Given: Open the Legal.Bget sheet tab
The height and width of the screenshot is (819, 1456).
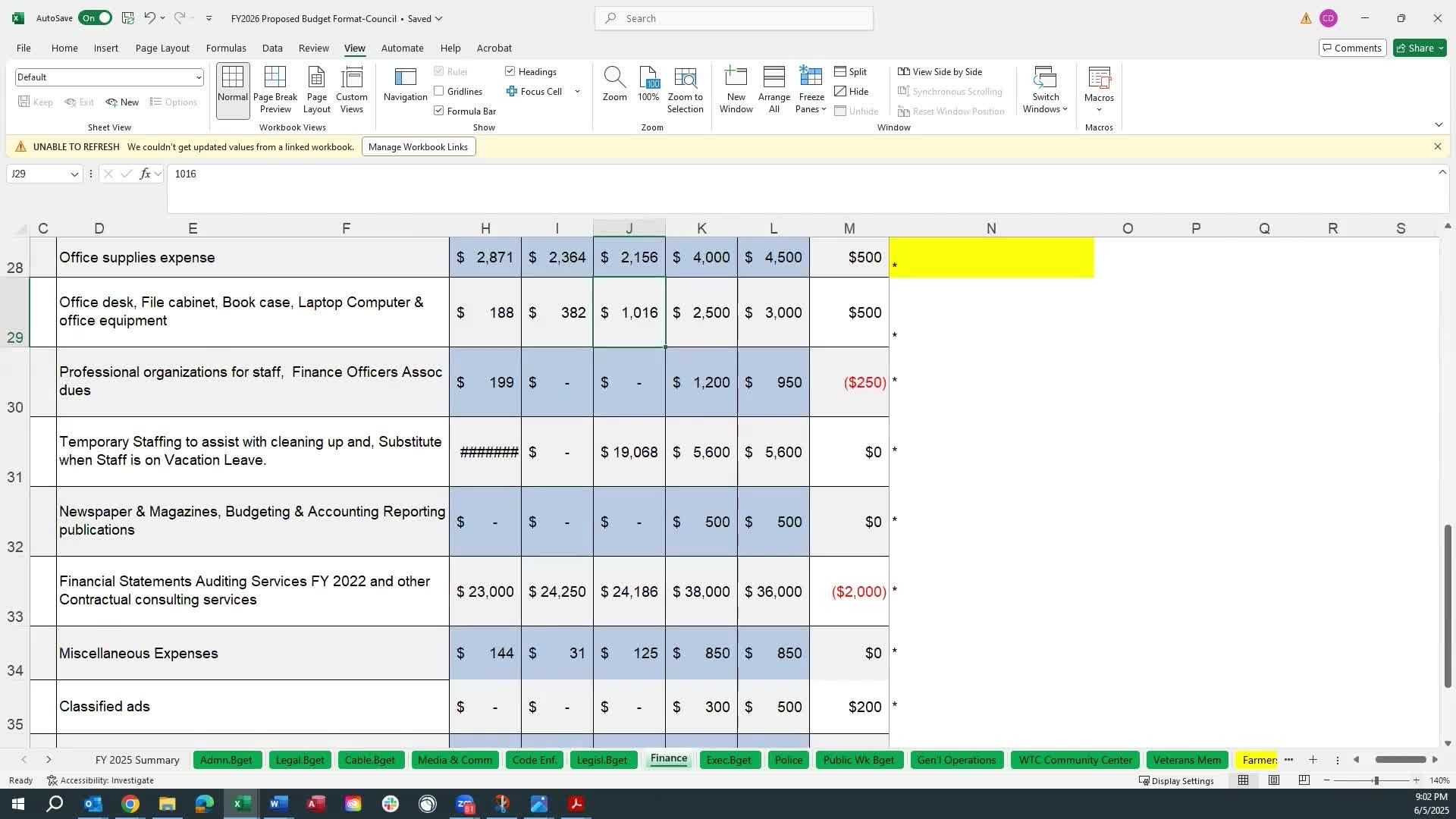Looking at the screenshot, I should click(300, 760).
